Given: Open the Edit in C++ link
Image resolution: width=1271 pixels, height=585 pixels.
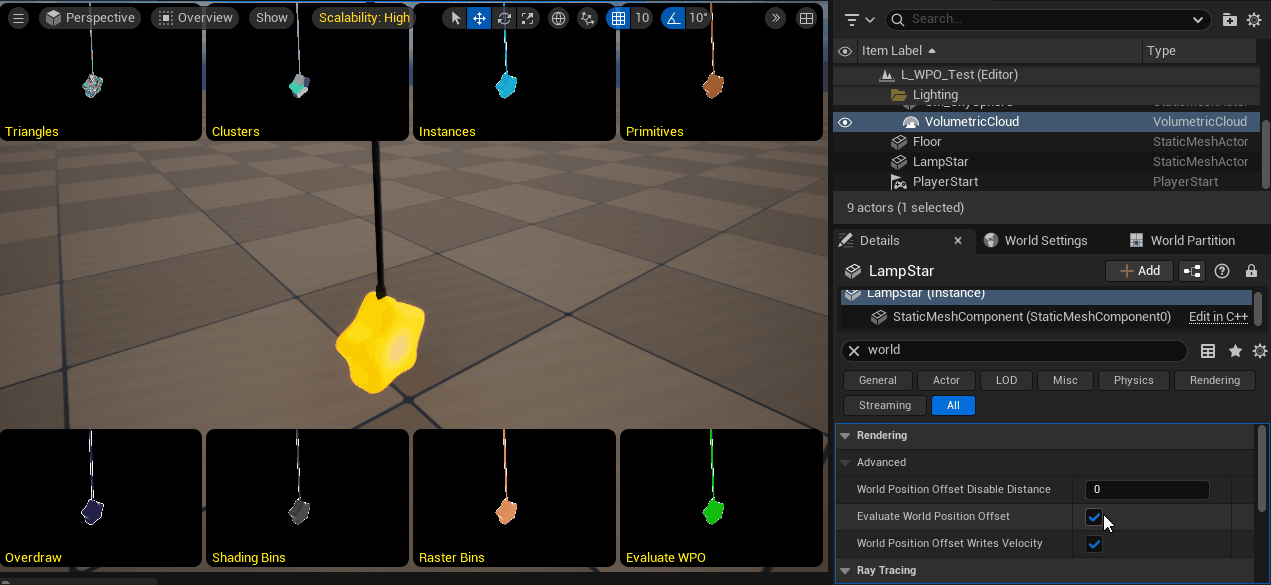Looking at the screenshot, I should (x=1218, y=317).
